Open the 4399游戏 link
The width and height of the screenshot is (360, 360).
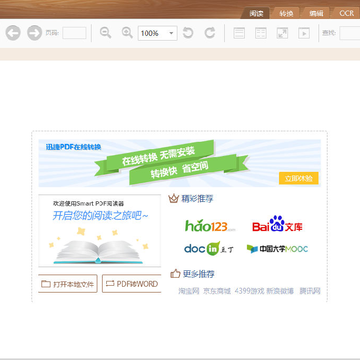(249, 291)
